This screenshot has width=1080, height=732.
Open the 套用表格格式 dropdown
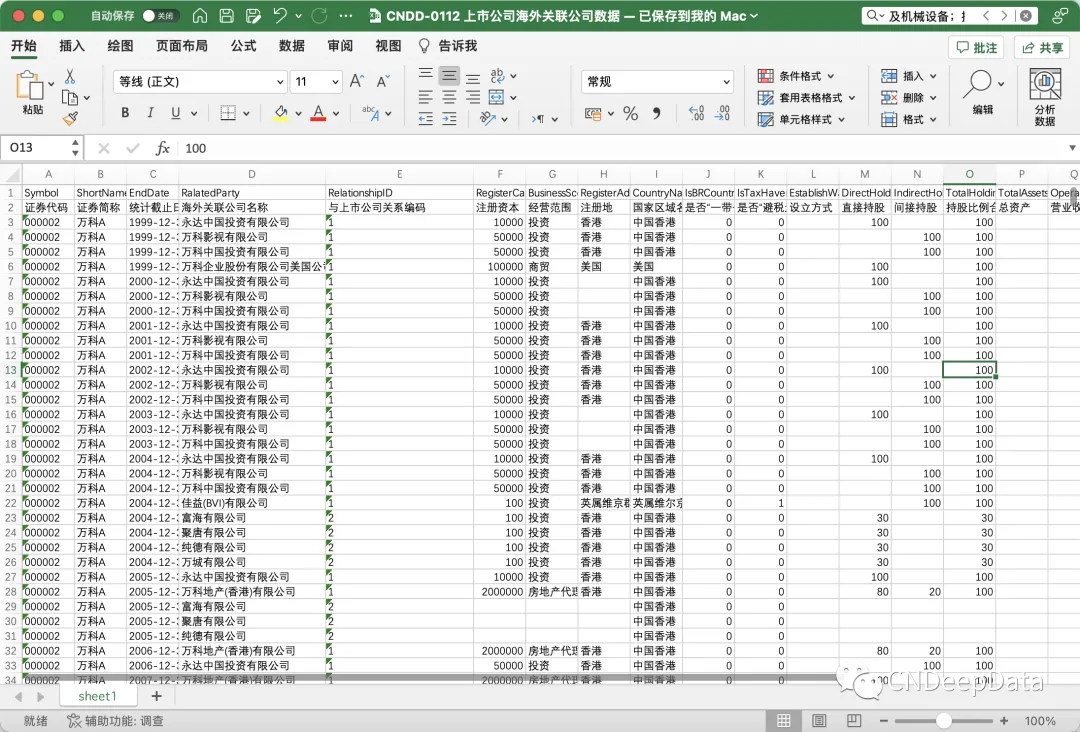[807, 98]
